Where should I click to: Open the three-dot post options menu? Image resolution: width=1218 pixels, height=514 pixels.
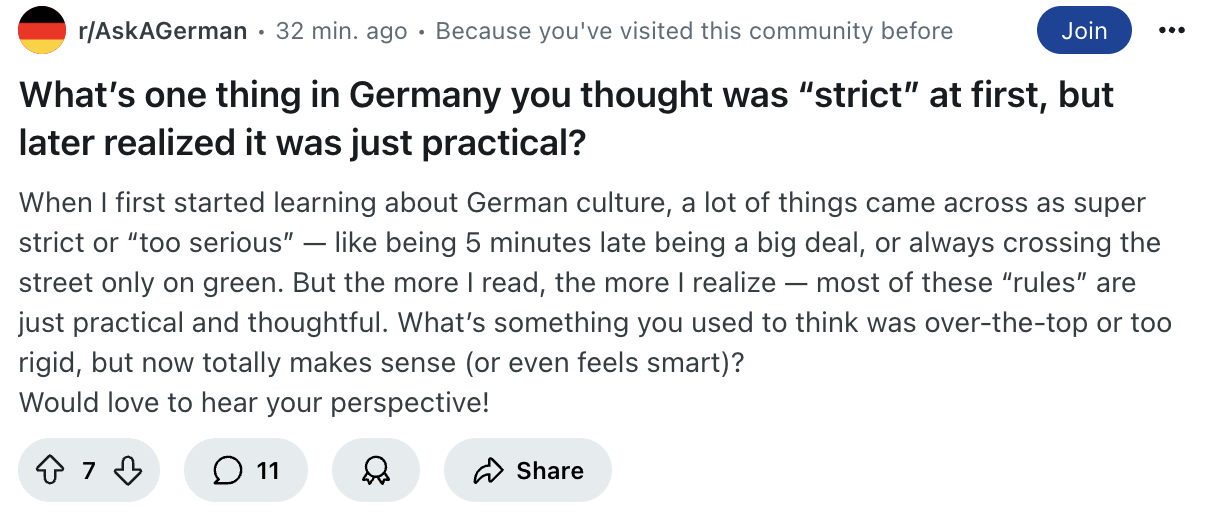pyautogui.click(x=1170, y=30)
